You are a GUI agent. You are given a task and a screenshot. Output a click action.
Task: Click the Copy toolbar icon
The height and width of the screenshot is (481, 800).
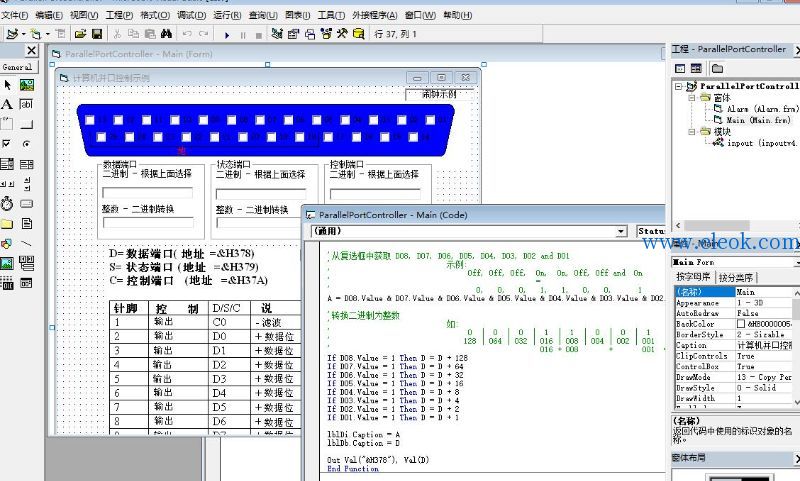tap(134, 34)
